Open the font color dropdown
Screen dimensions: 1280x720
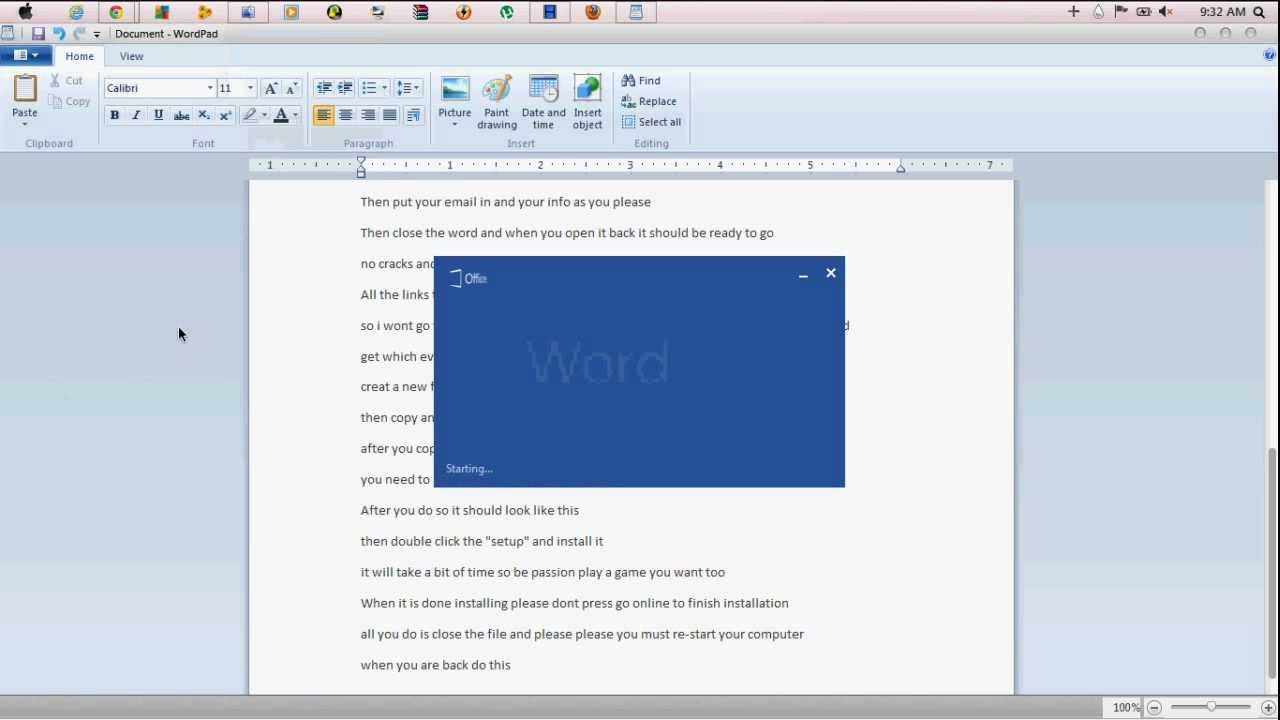pos(295,116)
